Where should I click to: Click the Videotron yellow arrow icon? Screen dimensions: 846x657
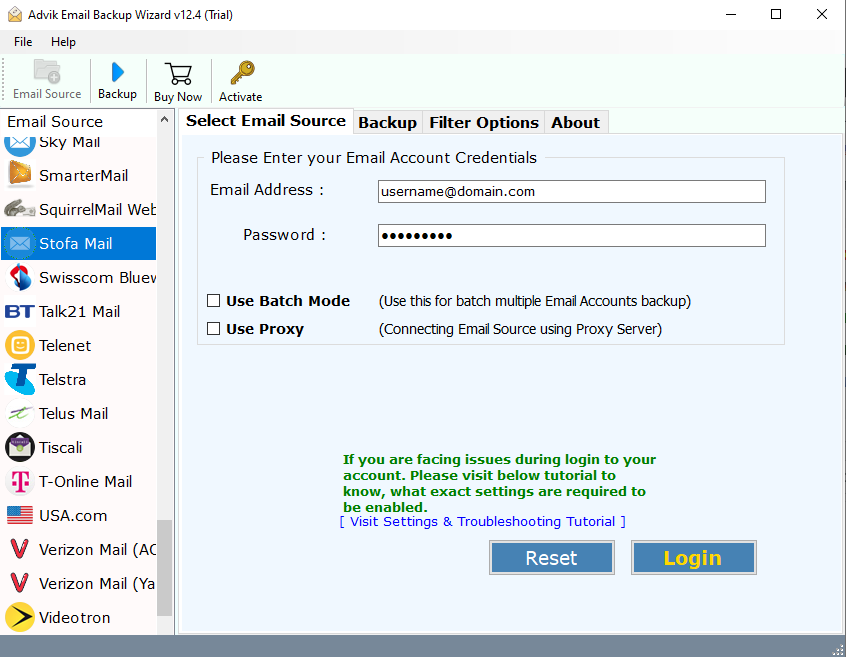(x=20, y=617)
